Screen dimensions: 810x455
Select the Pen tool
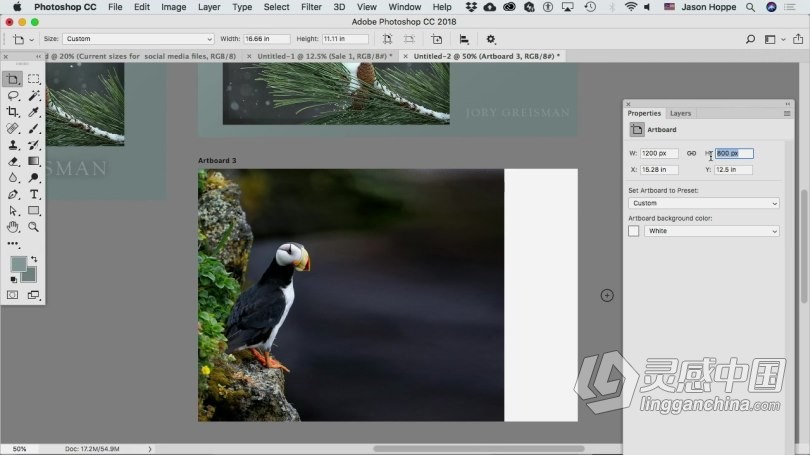[x=13, y=195]
